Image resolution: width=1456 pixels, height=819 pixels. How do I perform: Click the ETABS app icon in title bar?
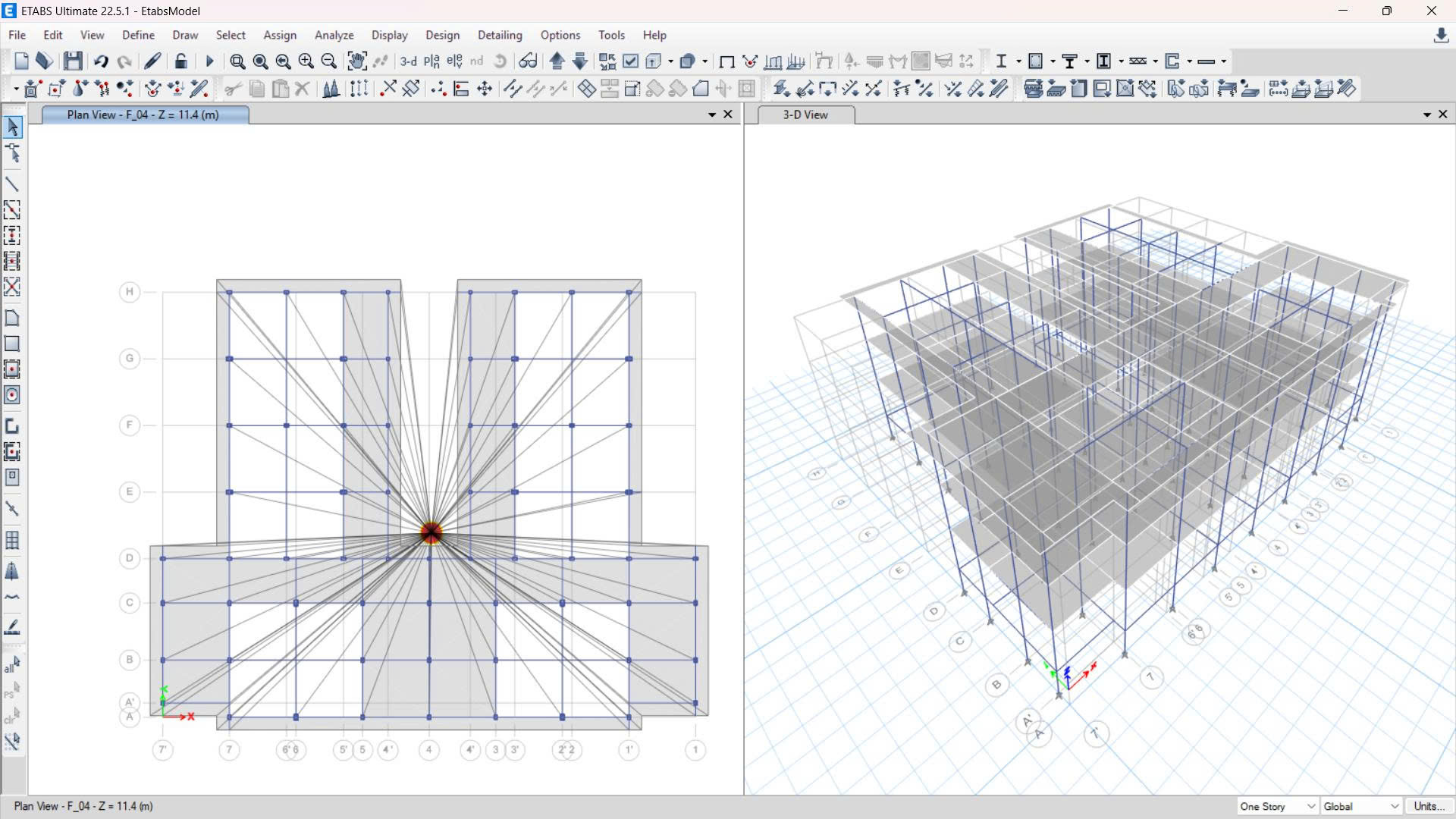coord(10,11)
